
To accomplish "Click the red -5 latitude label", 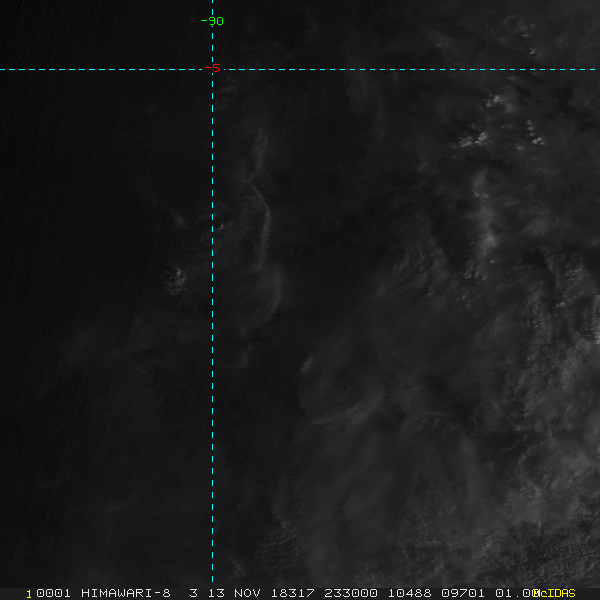I will (212, 68).
